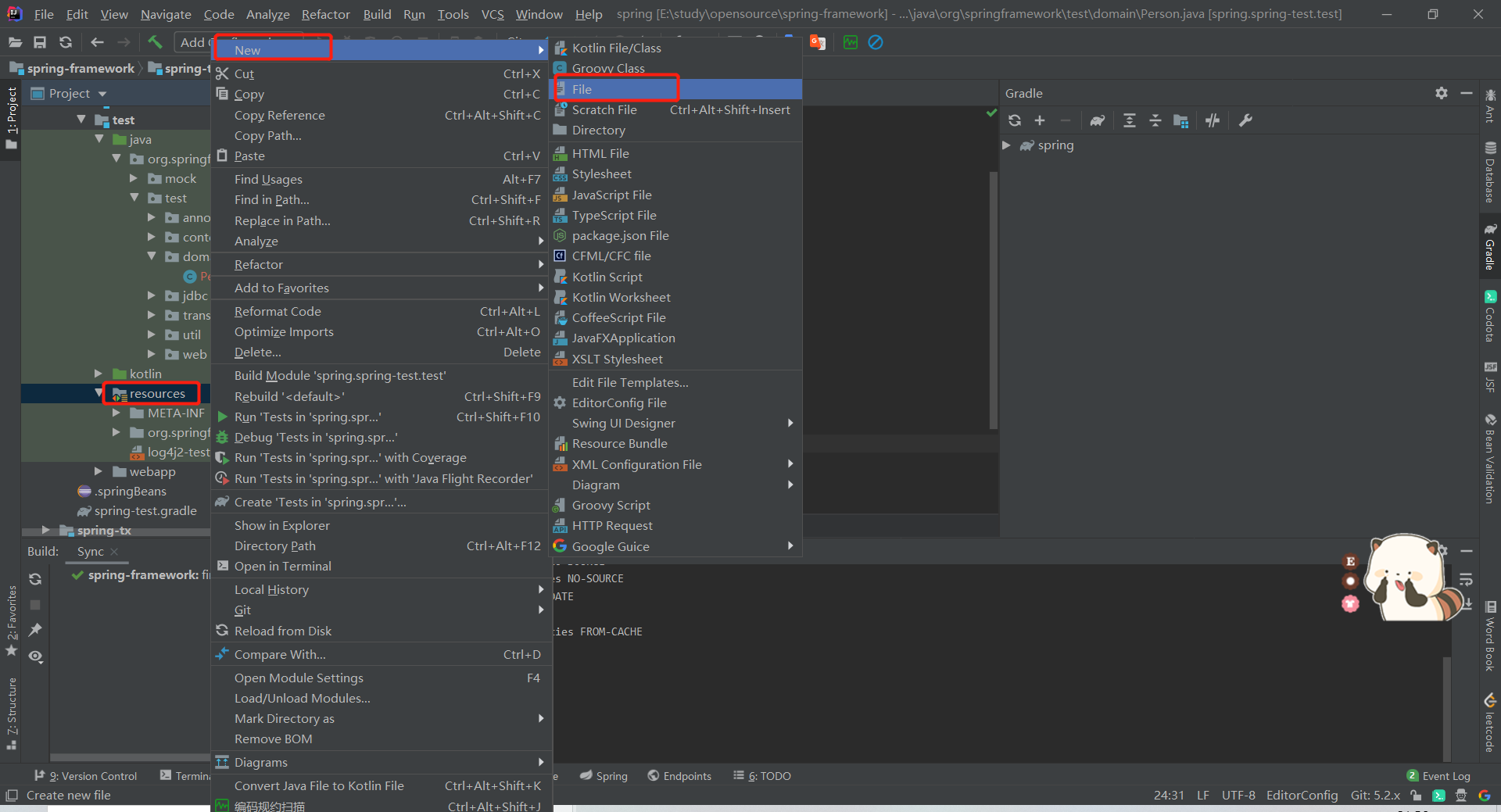
Task: Open Gradle panel gear options
Action: [x=1442, y=93]
